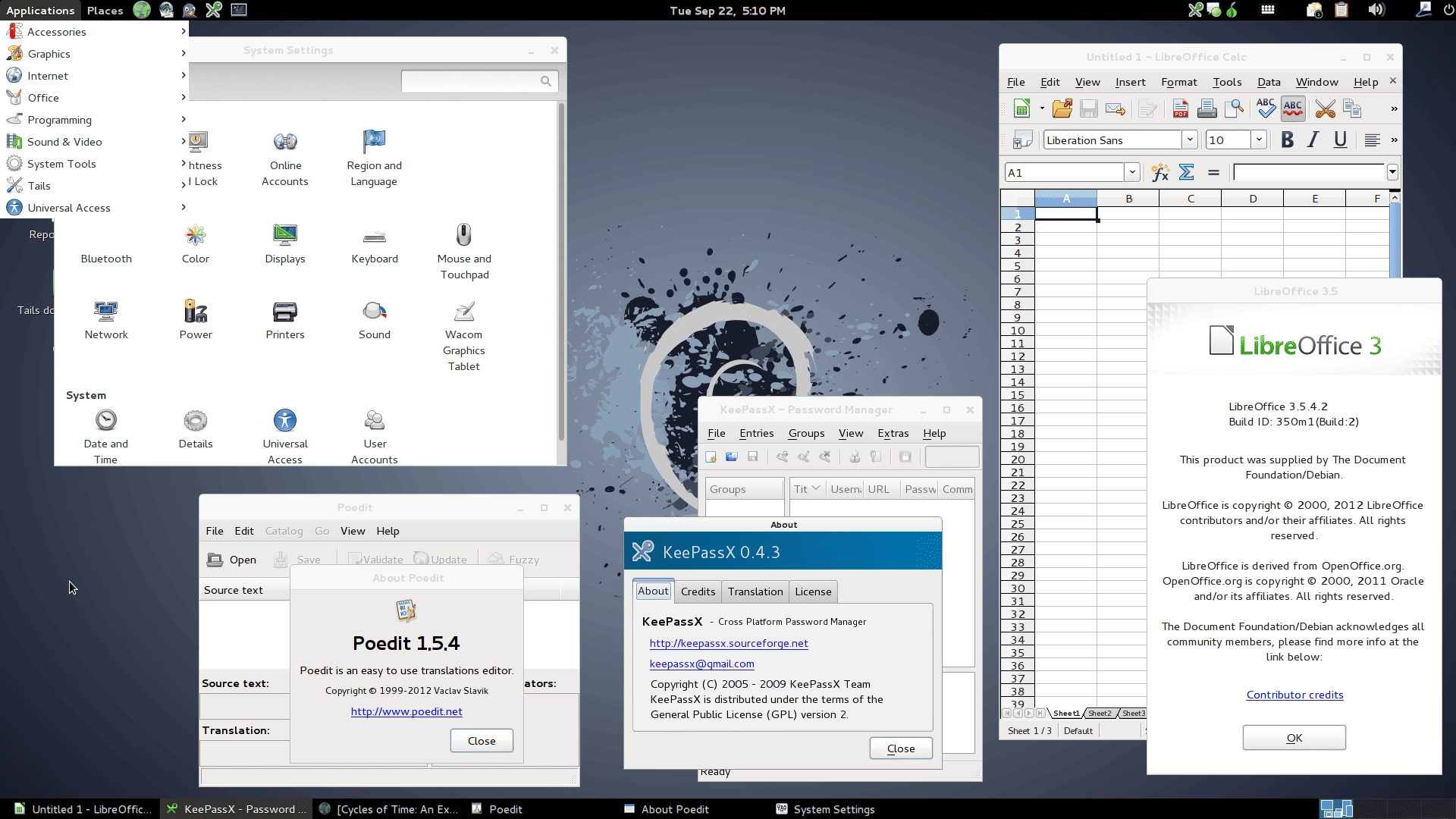This screenshot has width=1456, height=819.
Task: Open Region and Language settings
Action: (374, 158)
